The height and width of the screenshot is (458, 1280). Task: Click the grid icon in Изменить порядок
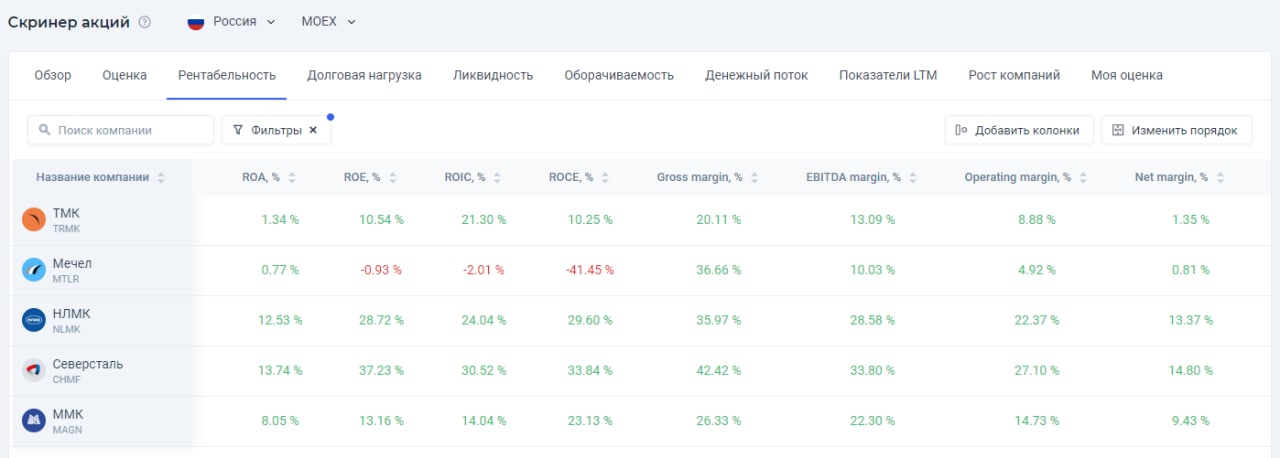click(1118, 130)
